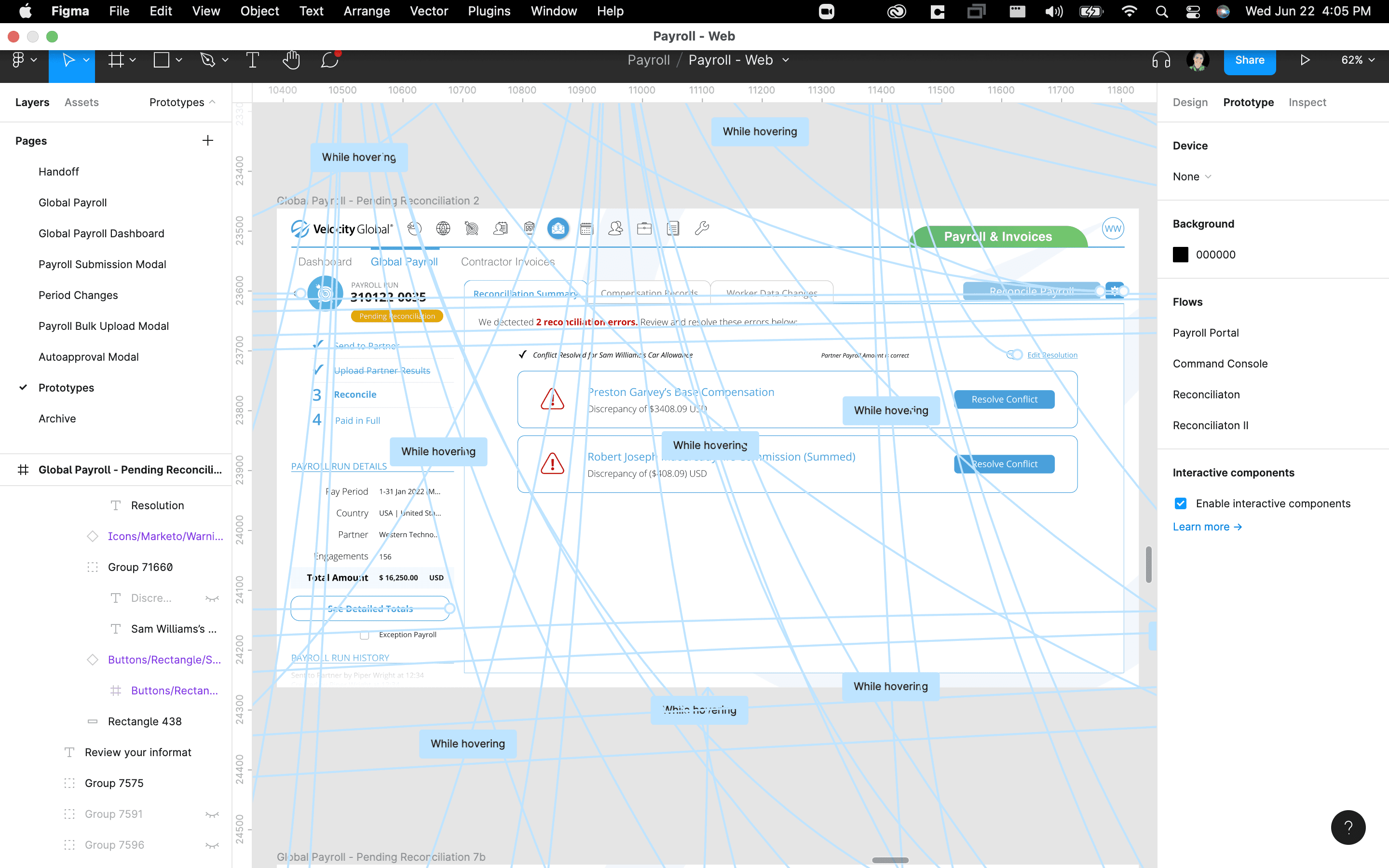Select the Text tool in toolbar
The height and width of the screenshot is (868, 1389).
253,60
